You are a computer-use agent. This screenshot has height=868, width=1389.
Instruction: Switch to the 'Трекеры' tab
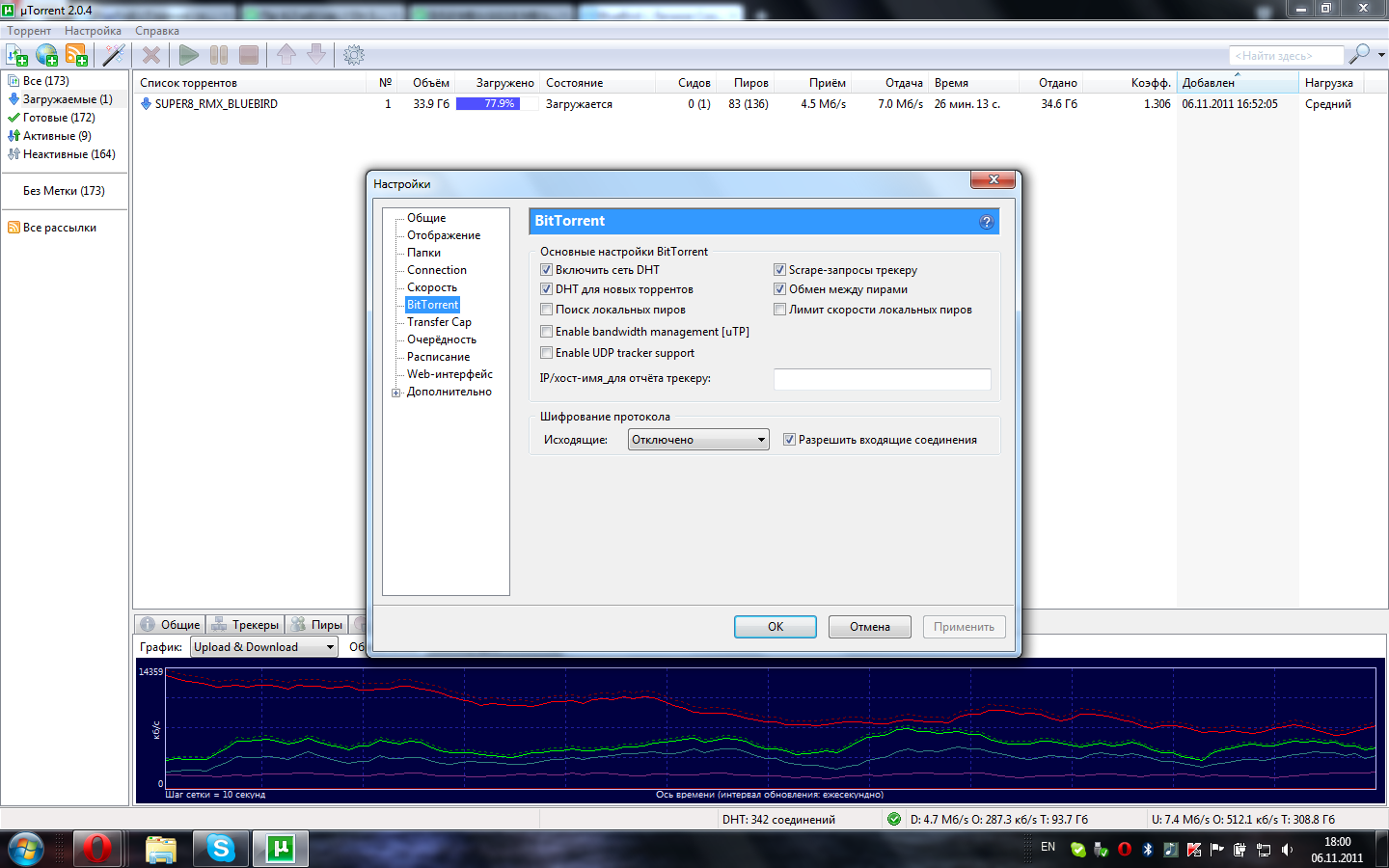coord(245,625)
